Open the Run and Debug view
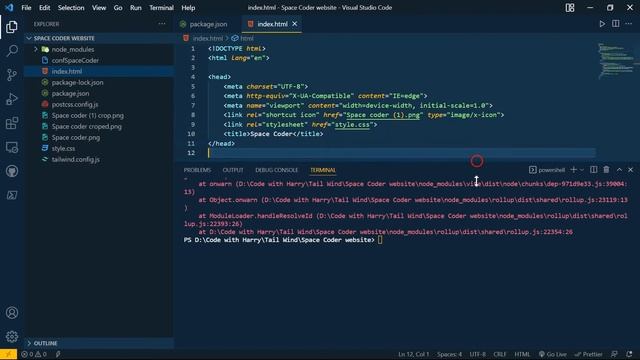 click(12, 99)
